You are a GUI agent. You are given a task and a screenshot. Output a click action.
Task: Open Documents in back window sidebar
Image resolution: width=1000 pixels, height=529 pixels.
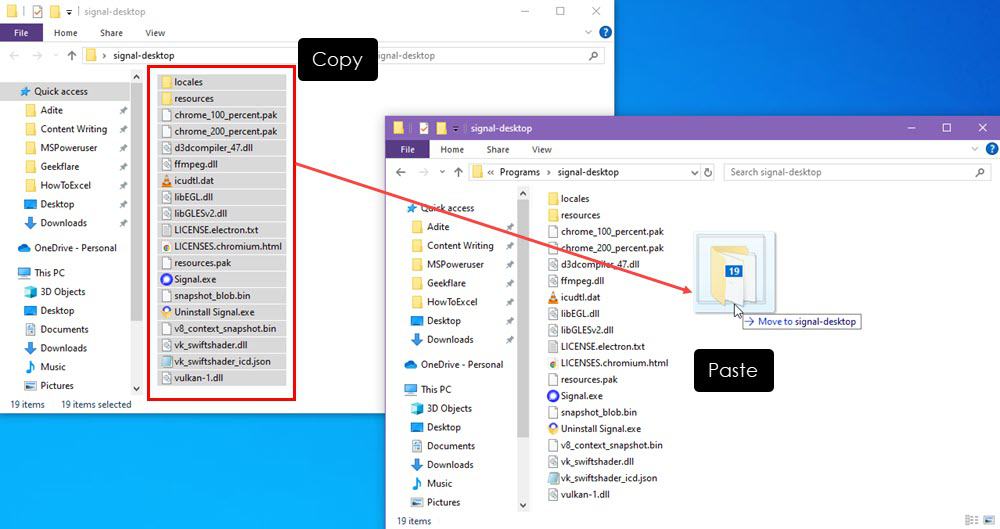coord(56,329)
